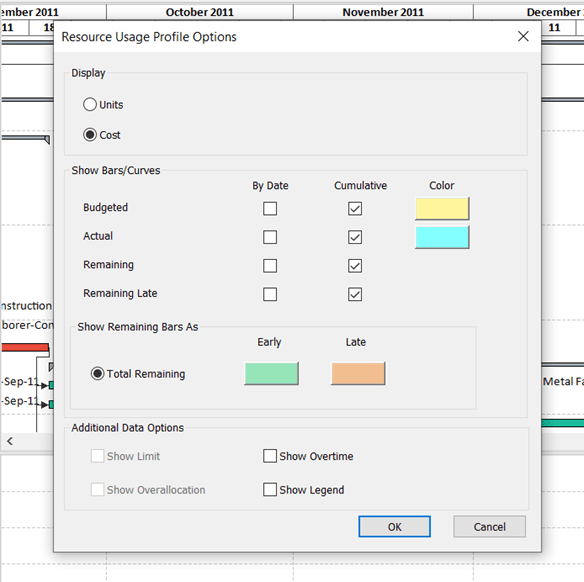This screenshot has width=584, height=582.
Task: Select the Units display radio button
Action: (x=90, y=105)
